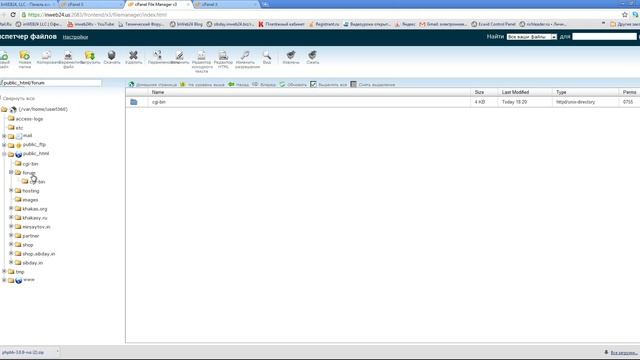Select the cgi-bin row name in file list
The image size is (640, 360).
(158, 102)
